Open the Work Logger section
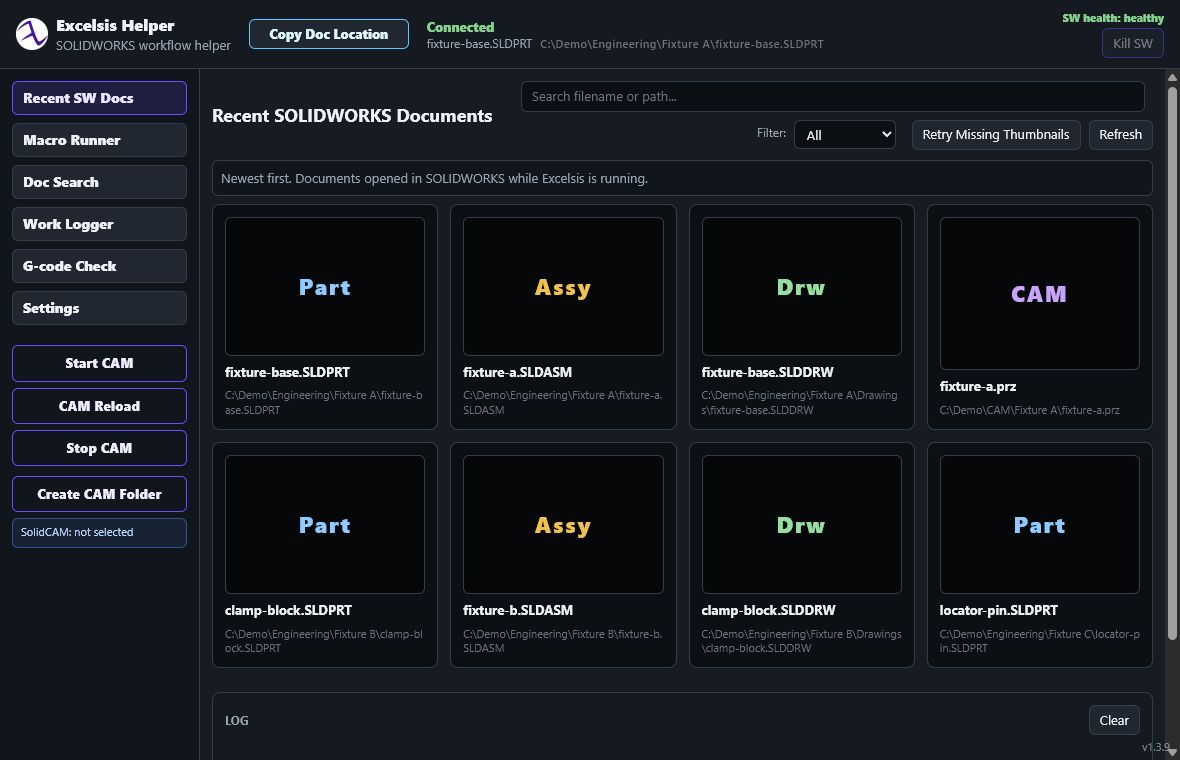Screen dimensions: 1180x760 [x=99, y=224]
